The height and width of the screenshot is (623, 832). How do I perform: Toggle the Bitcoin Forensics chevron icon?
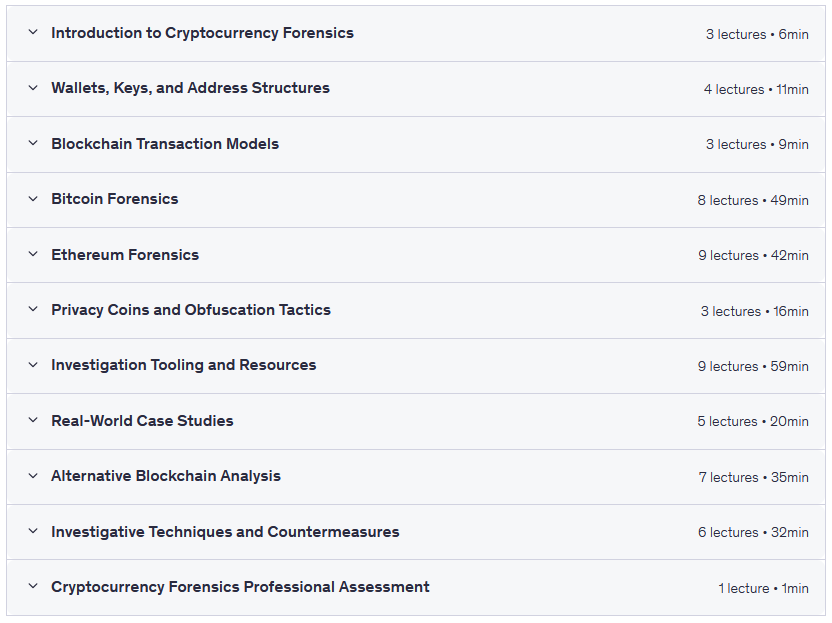[33, 199]
